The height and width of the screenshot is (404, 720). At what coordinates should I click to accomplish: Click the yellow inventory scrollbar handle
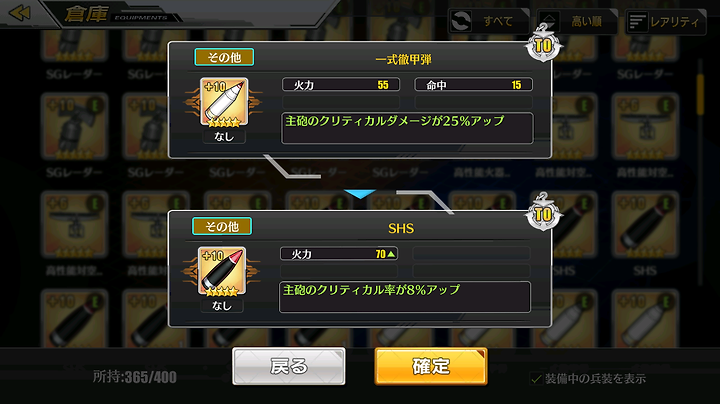coord(700,94)
